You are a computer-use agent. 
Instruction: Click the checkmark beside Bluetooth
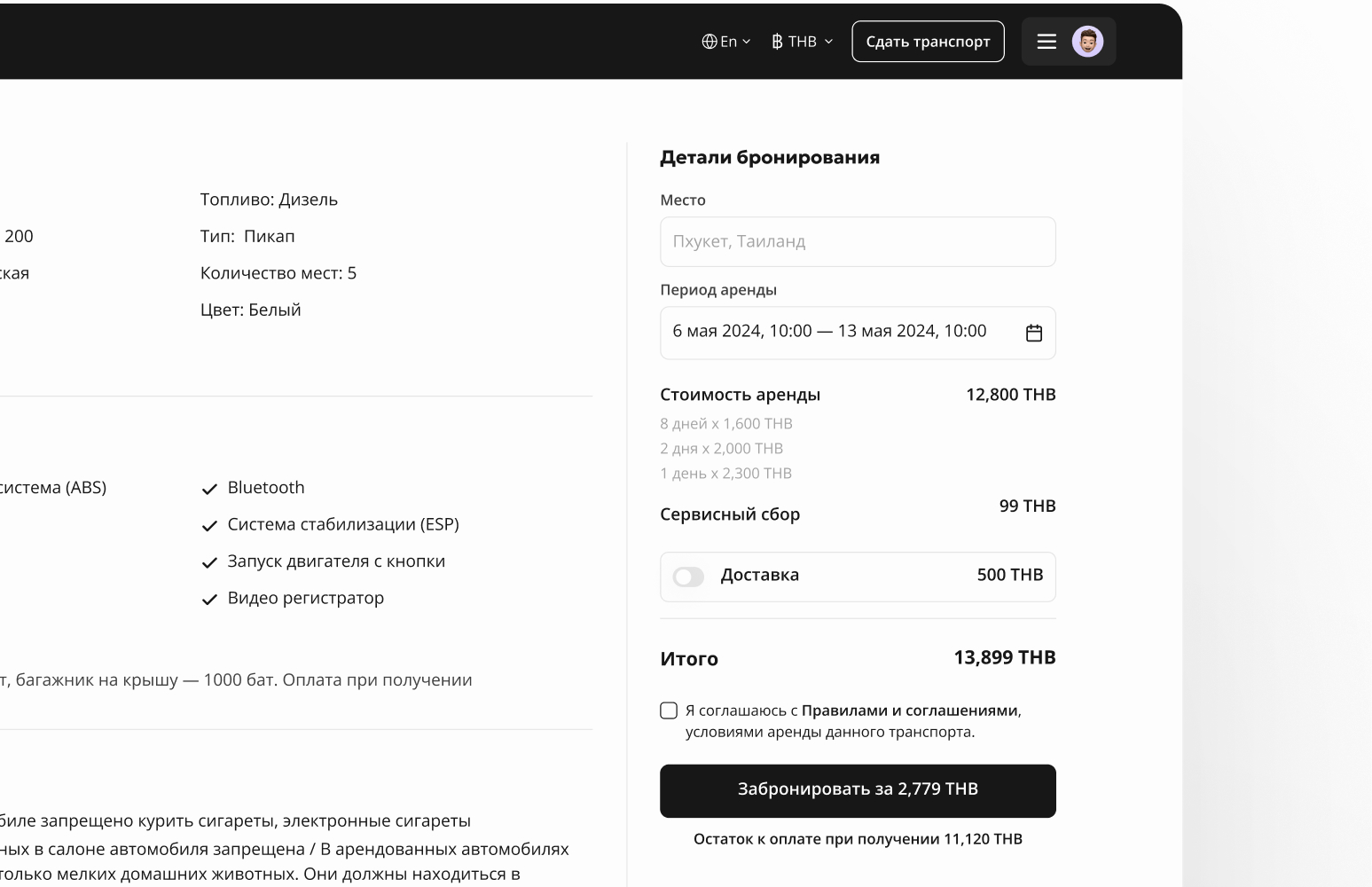click(209, 489)
